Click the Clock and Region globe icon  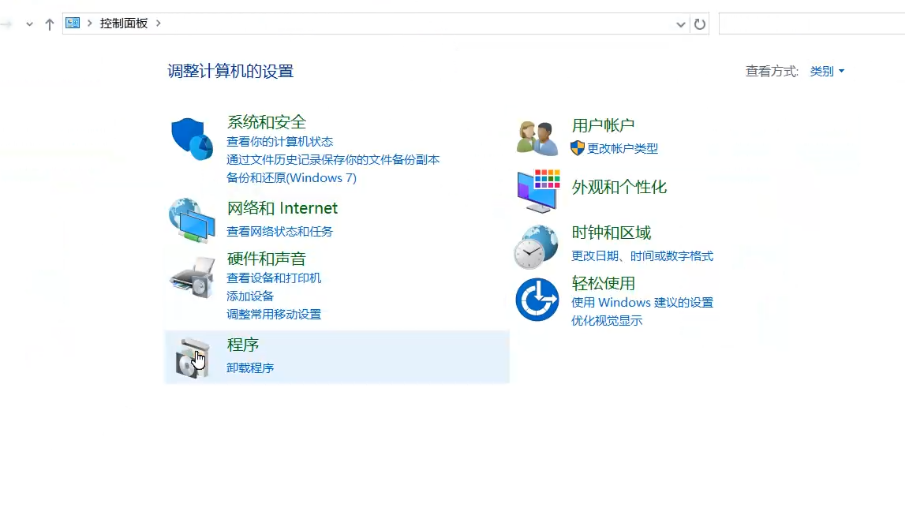(536, 247)
